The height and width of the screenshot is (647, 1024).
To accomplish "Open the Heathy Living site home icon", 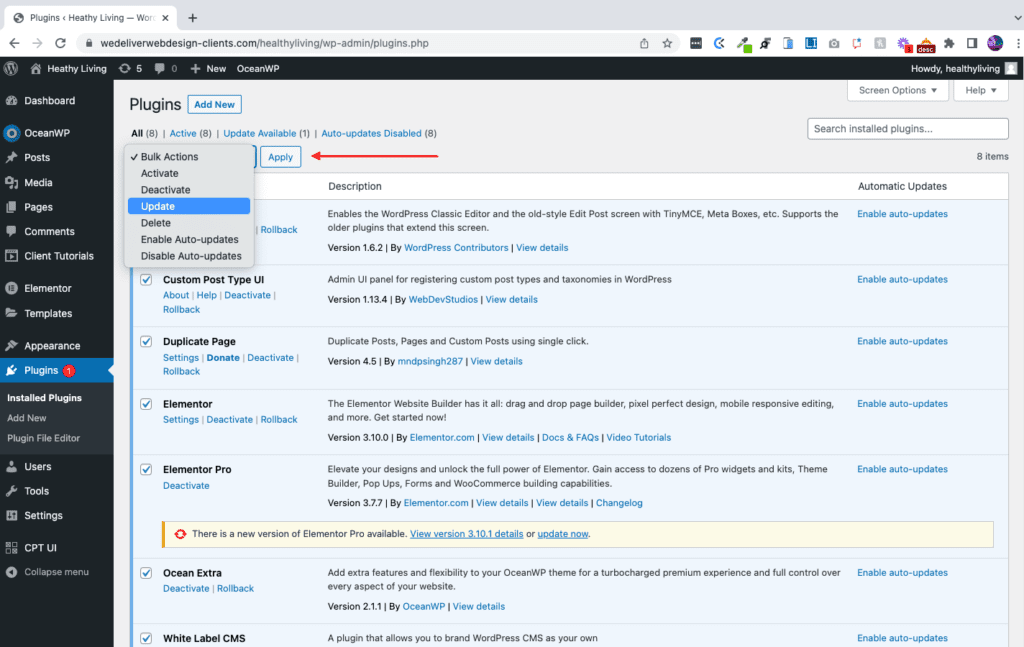I will pyautogui.click(x=36, y=69).
